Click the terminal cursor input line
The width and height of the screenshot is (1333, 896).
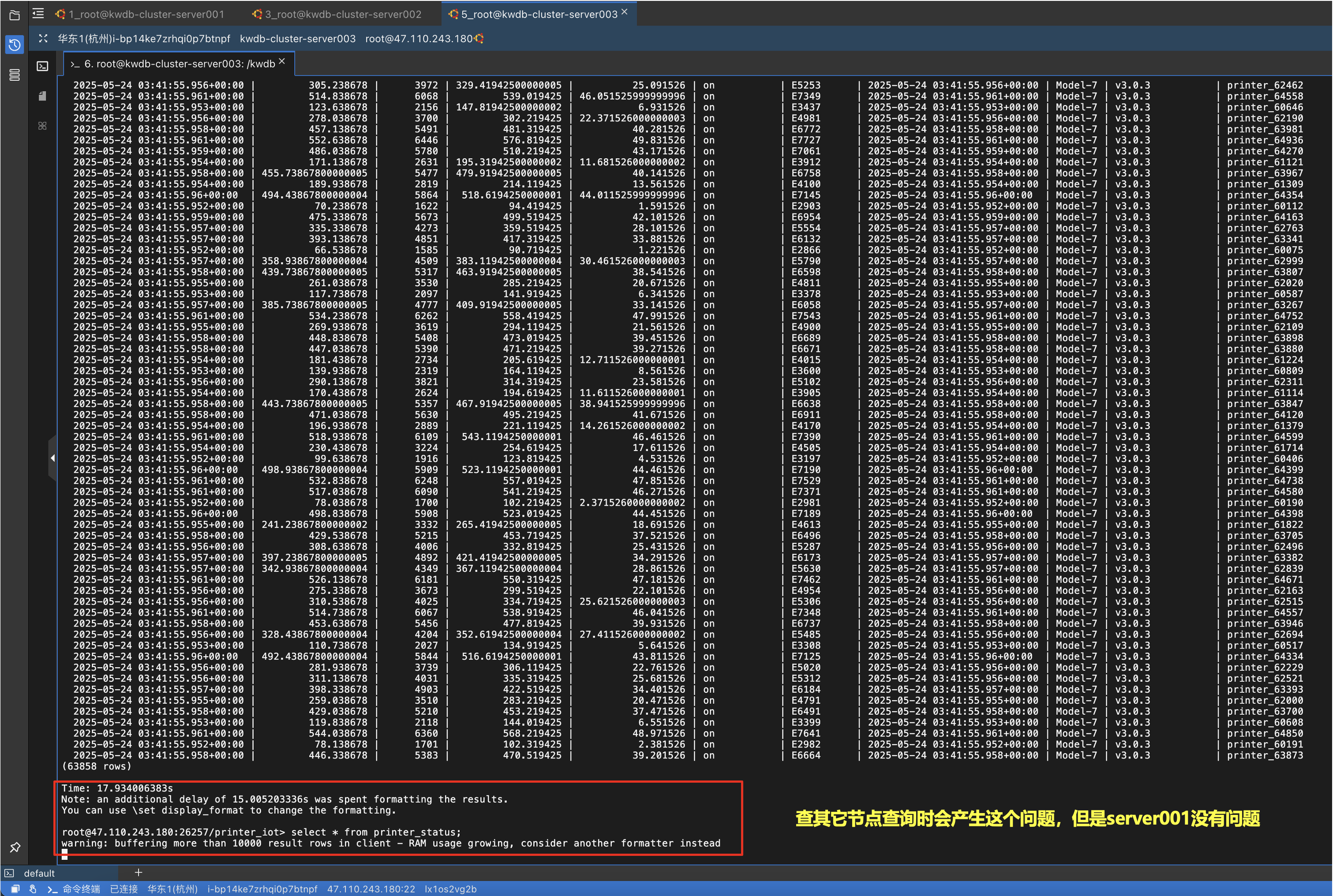click(x=64, y=854)
